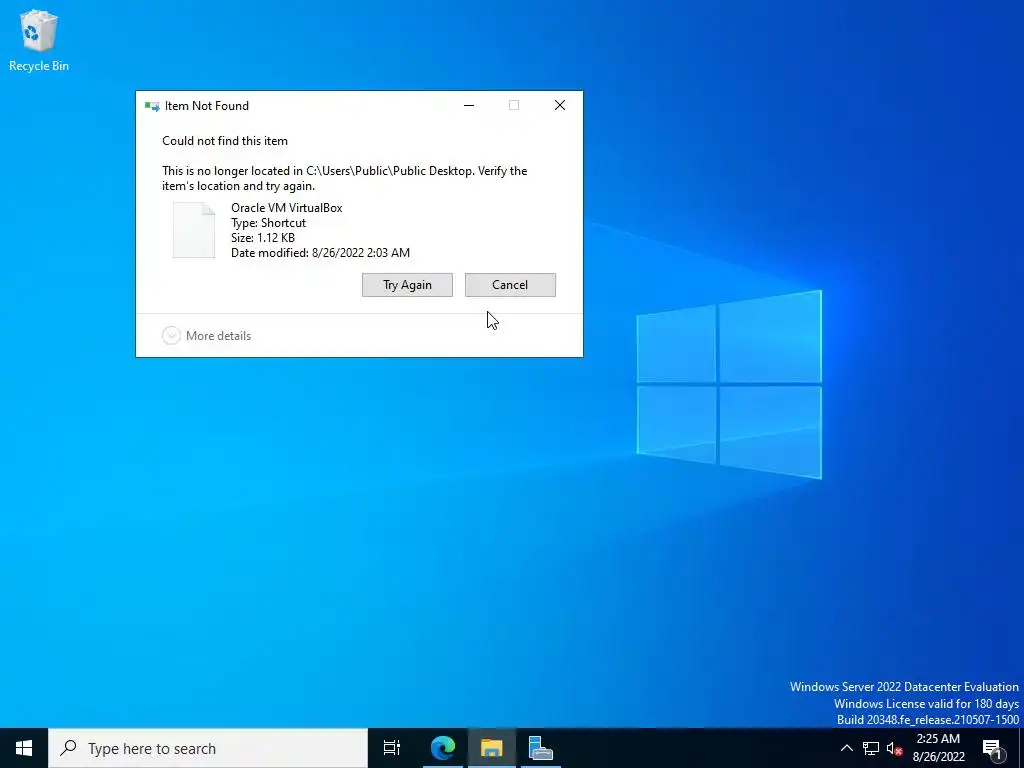Click the muted volume tray icon

(894, 749)
